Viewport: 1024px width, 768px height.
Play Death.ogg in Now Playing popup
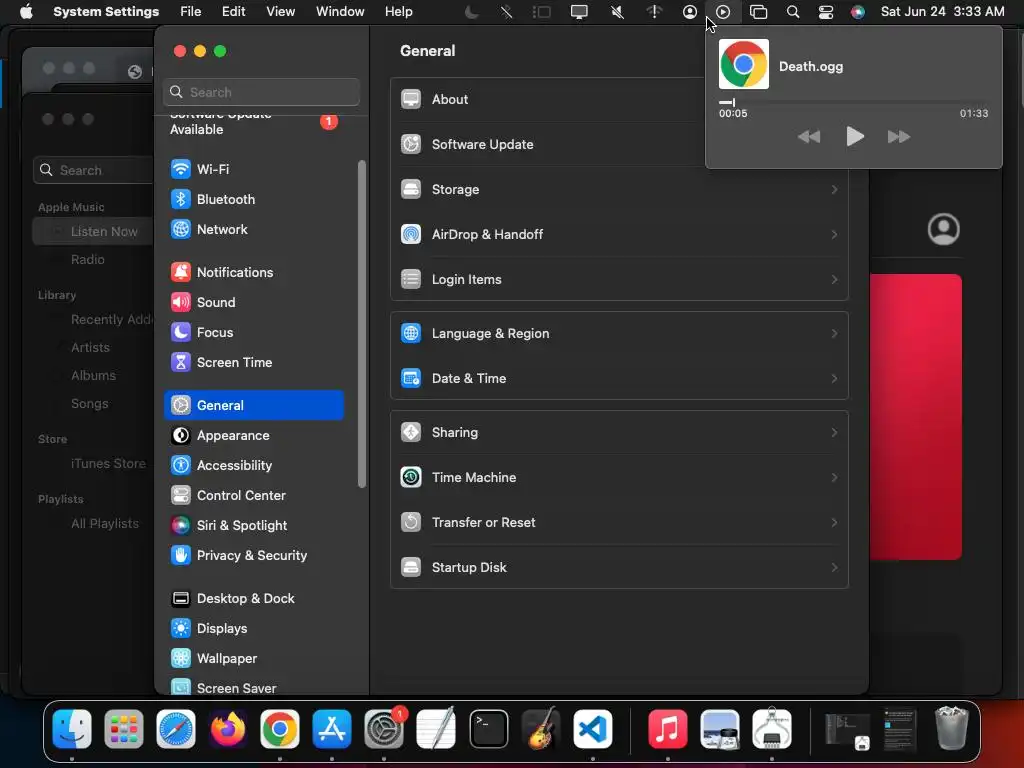pyautogui.click(x=855, y=136)
